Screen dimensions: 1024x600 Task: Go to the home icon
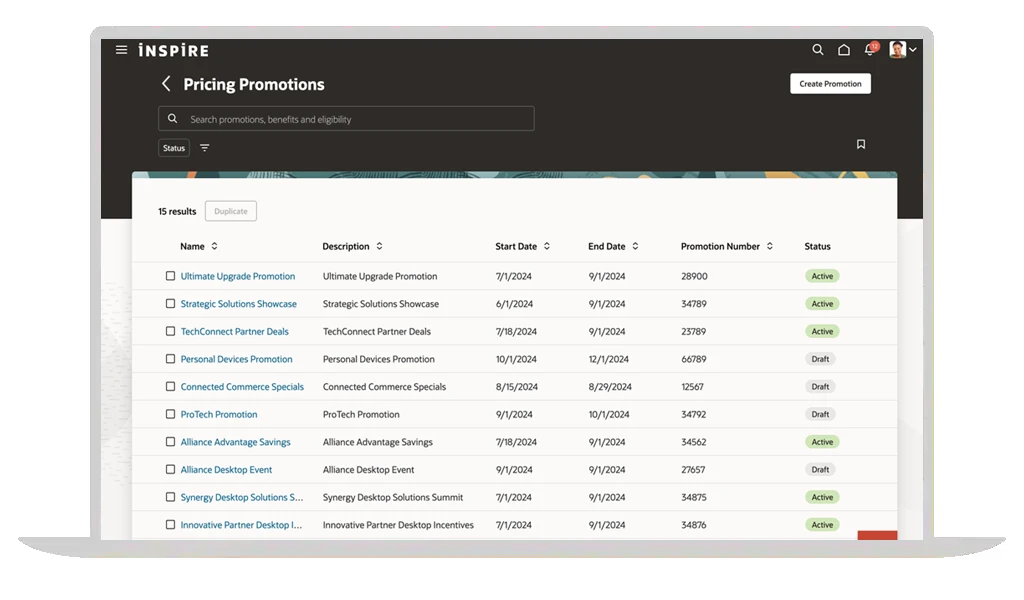pos(844,50)
